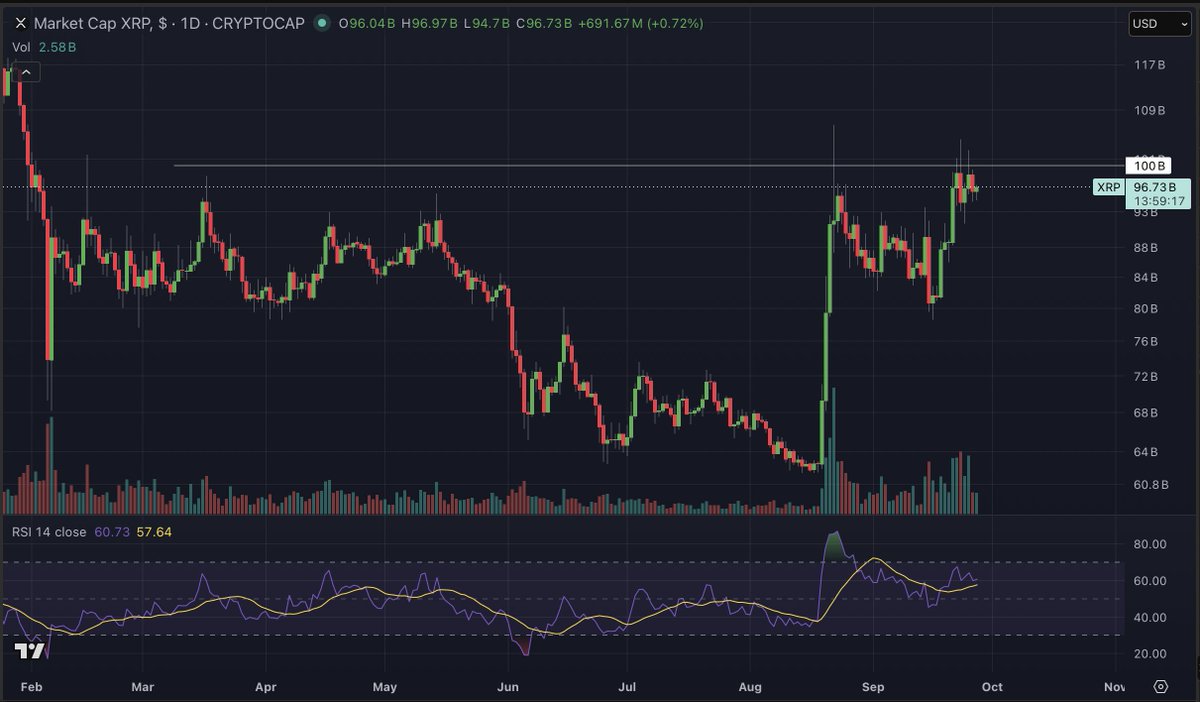This screenshot has height=702, width=1200.
Task: Click the Vol 2.58B indicator label
Action: pos(44,47)
